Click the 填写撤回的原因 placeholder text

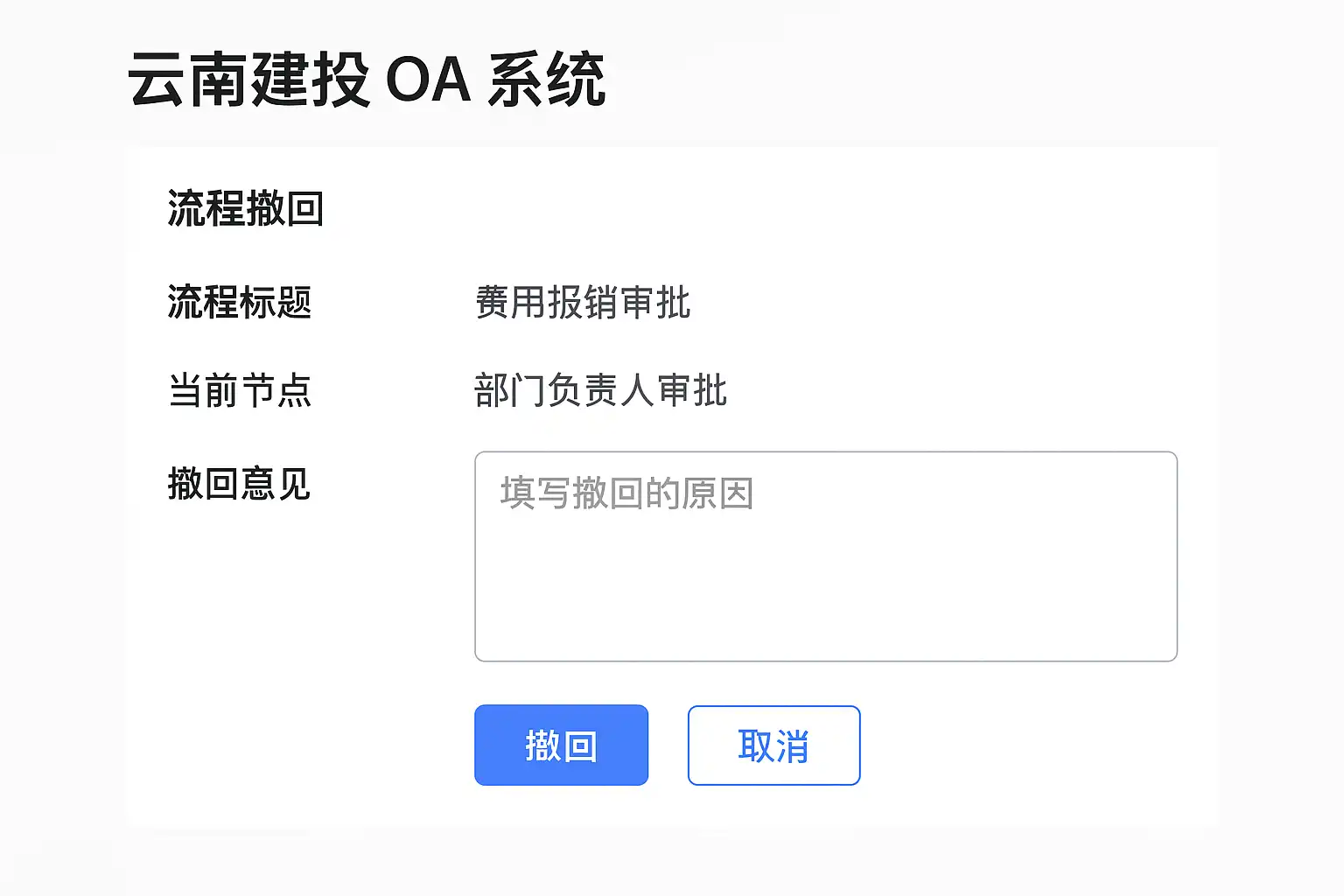(626, 493)
